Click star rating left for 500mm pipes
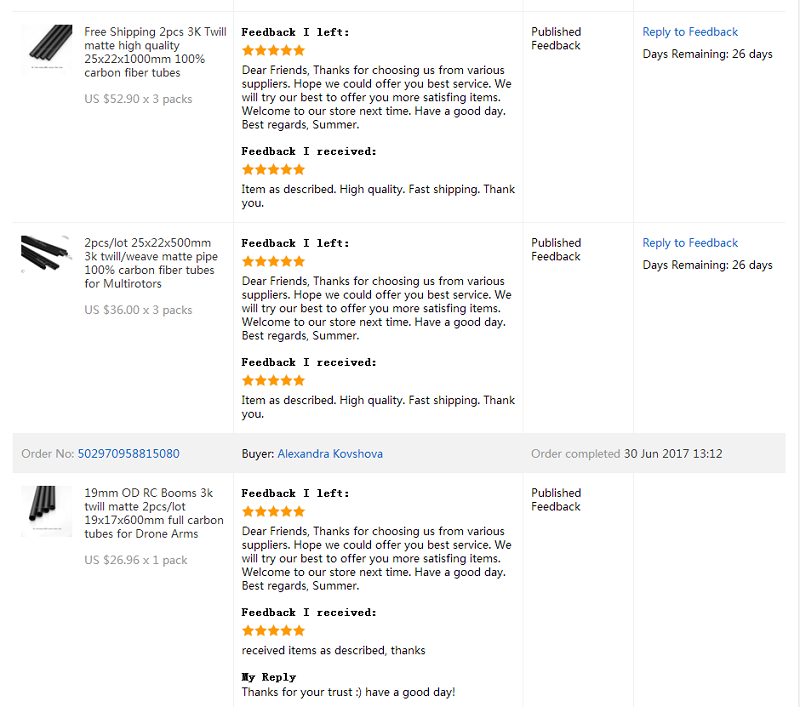Viewport: 800px width, 707px height. pyautogui.click(x=273, y=262)
